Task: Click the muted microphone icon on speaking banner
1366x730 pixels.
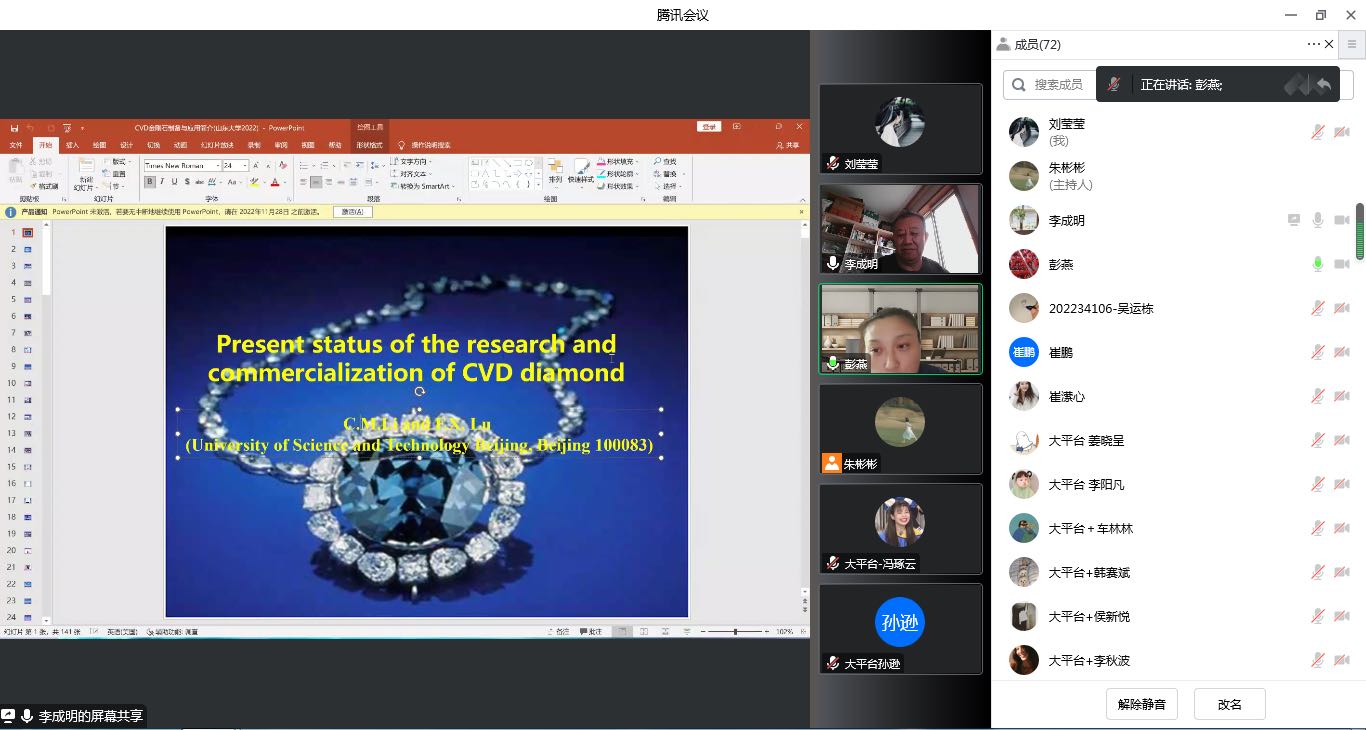Action: pos(1113,85)
